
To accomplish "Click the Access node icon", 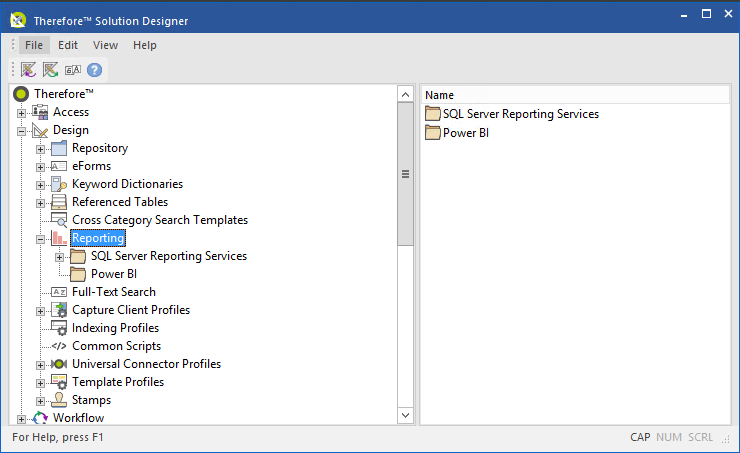I will click(40, 112).
